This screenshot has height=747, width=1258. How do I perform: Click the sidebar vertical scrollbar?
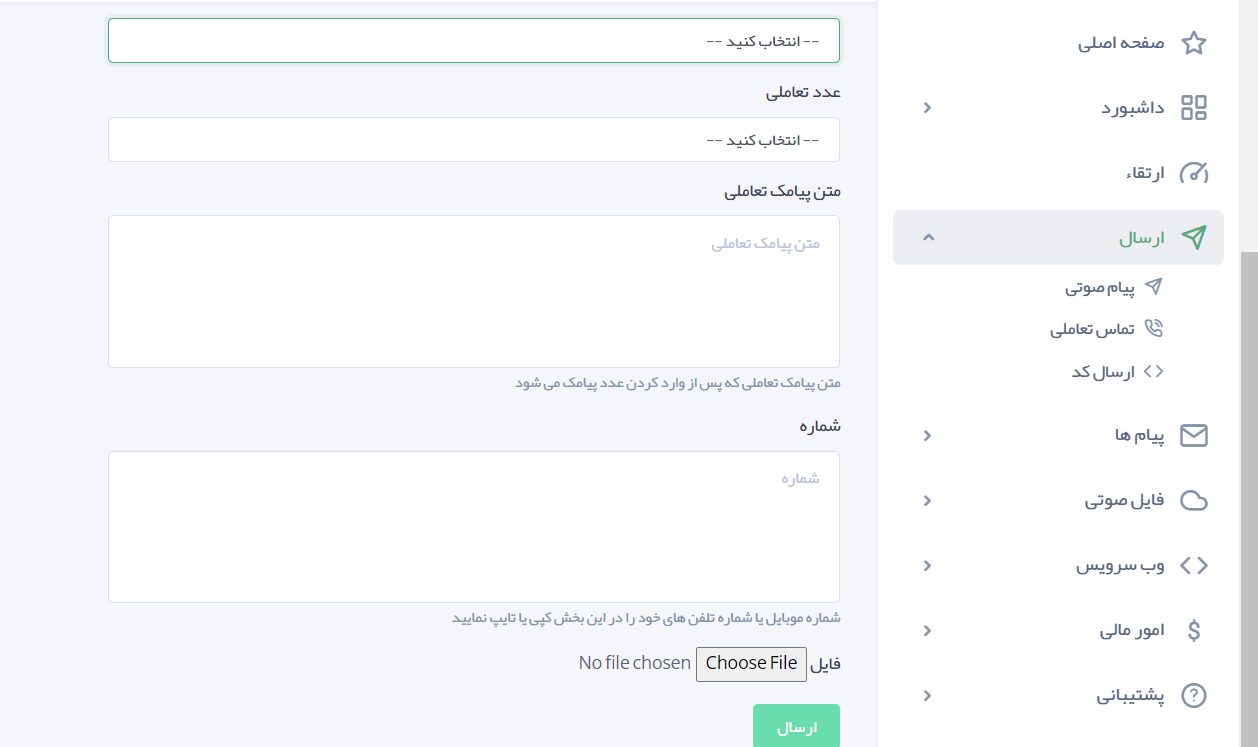tap(1249, 498)
